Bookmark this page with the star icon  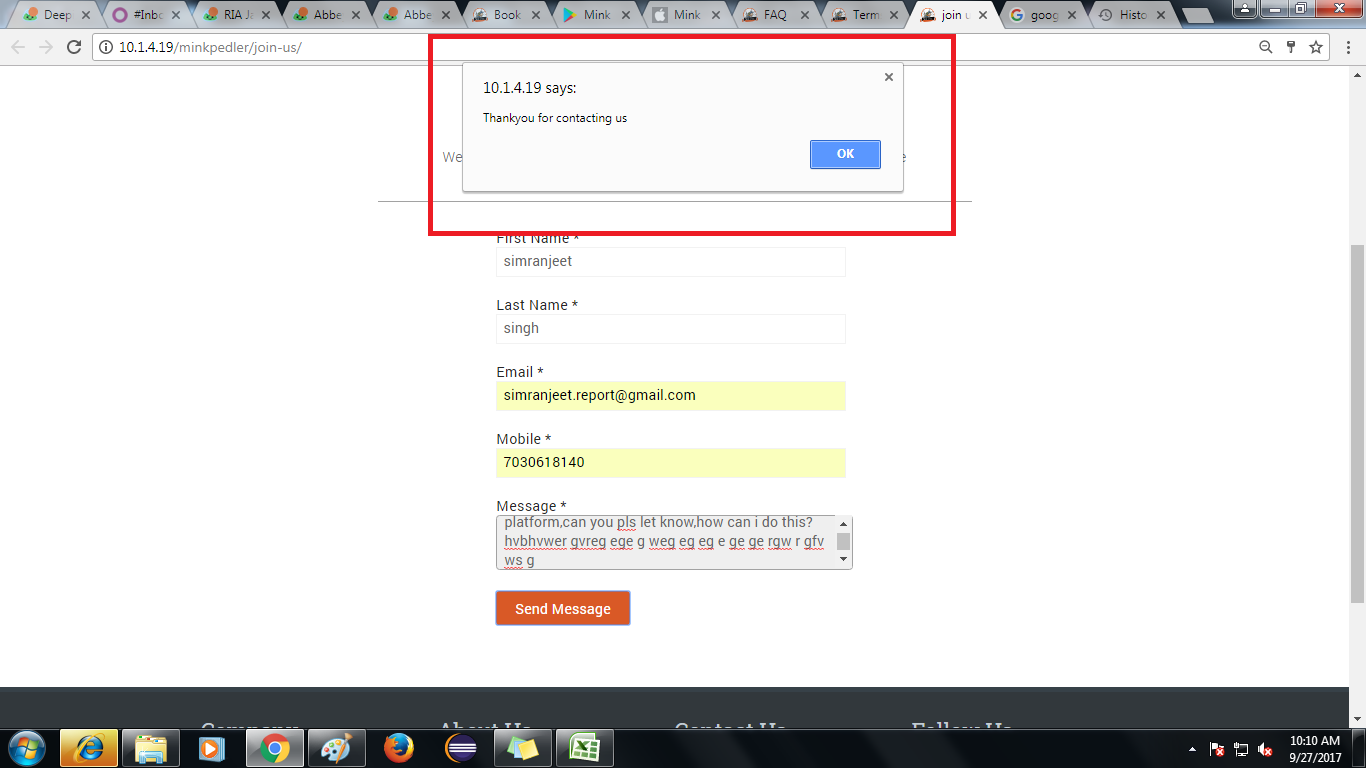(x=1316, y=47)
